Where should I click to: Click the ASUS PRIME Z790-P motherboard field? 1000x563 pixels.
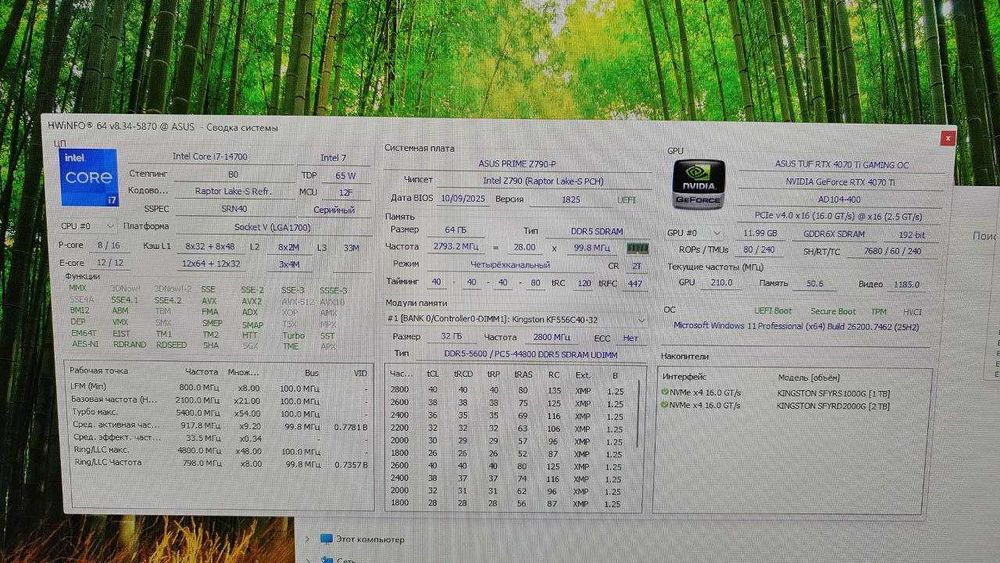coord(517,164)
